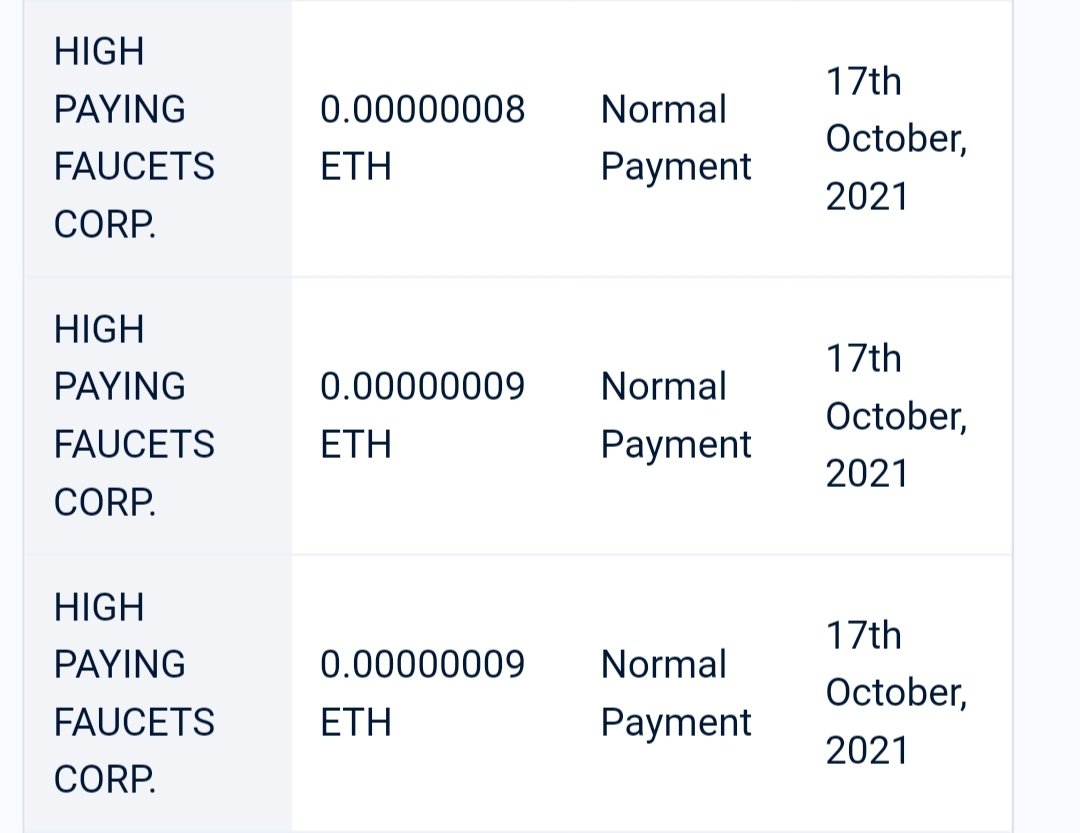Click the word FAUCETS in the first row
The width and height of the screenshot is (1080, 833).
(134, 167)
